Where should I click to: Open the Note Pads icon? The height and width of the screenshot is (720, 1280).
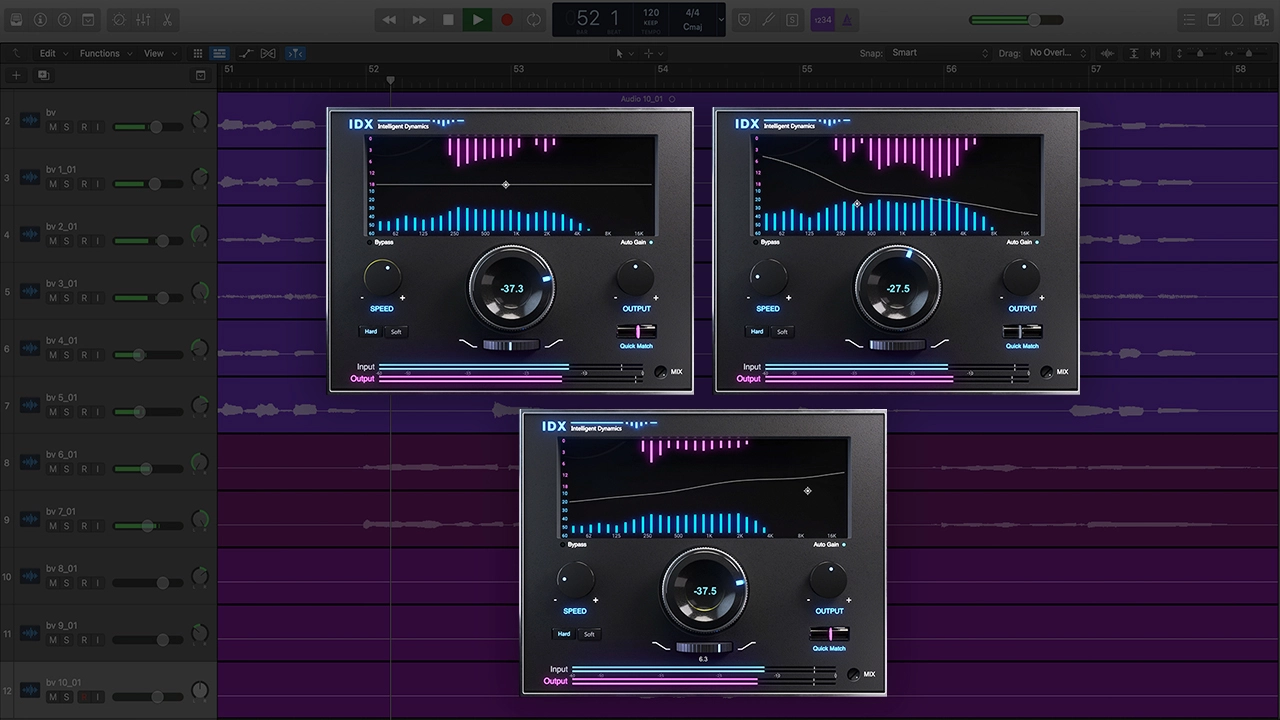[x=1214, y=19]
